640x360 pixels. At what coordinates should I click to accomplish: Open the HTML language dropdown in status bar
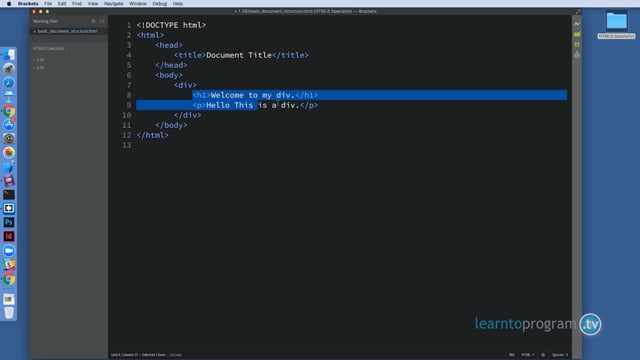coord(527,355)
